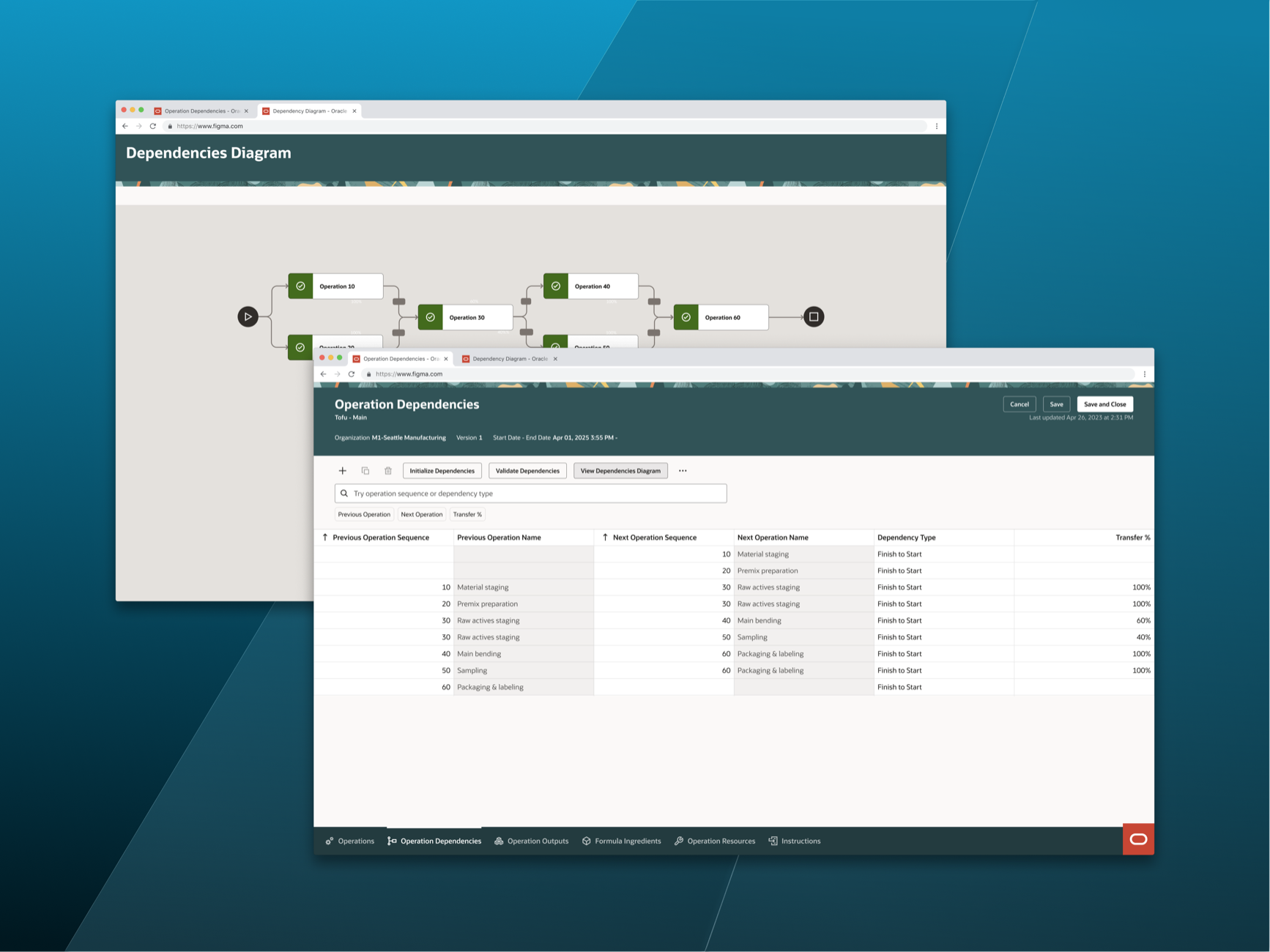The image size is (1270, 952).
Task: Click forward arrow in front browser window
Action: tap(338, 374)
